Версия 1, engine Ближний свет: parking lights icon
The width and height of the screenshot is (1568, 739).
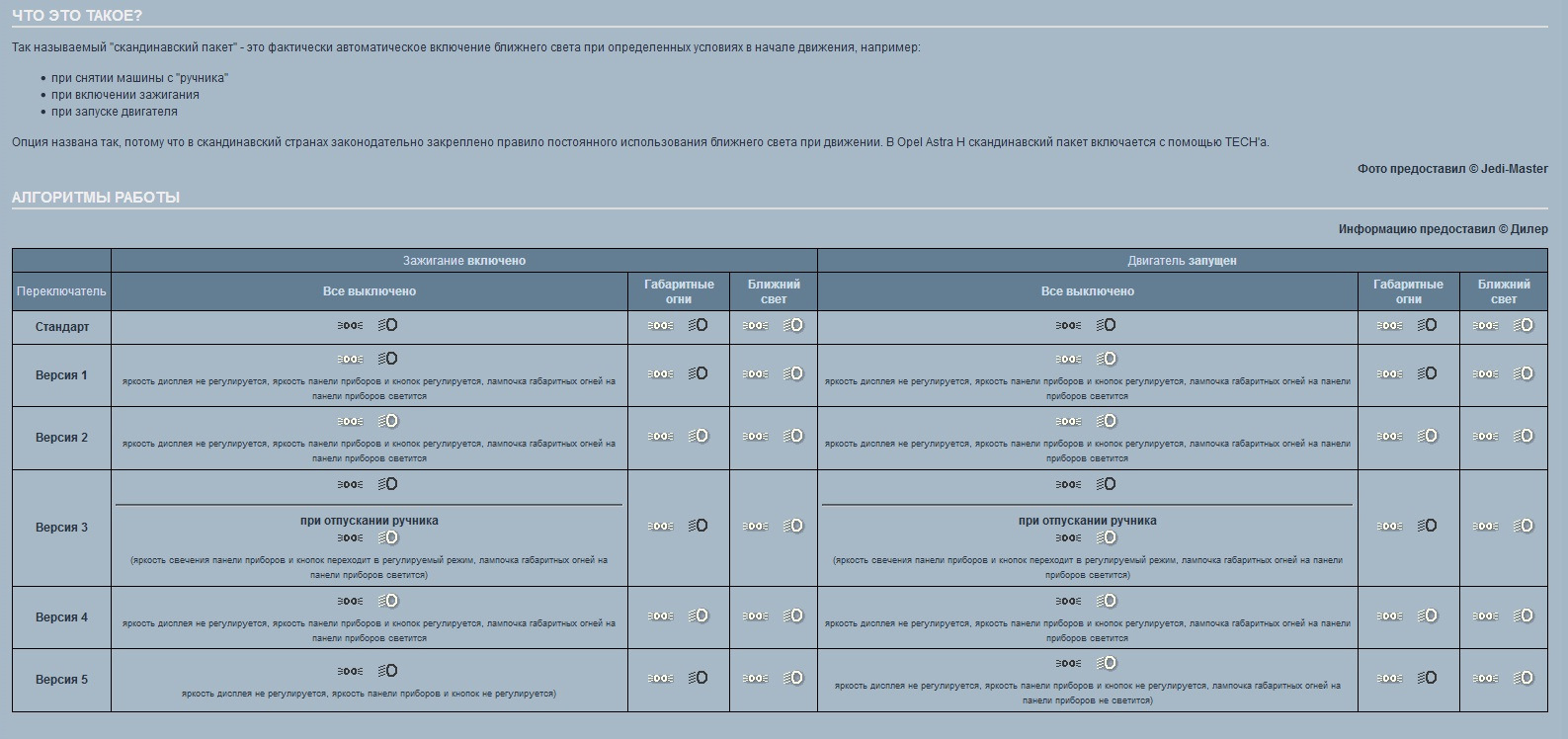click(x=1486, y=373)
